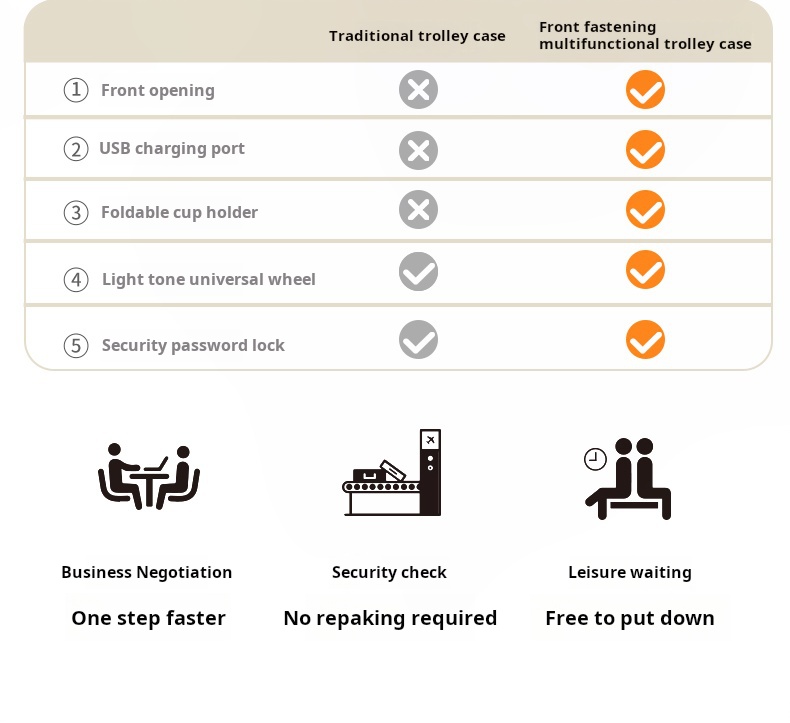Click gray X for Front opening
The image size is (790, 723).
pos(418,90)
